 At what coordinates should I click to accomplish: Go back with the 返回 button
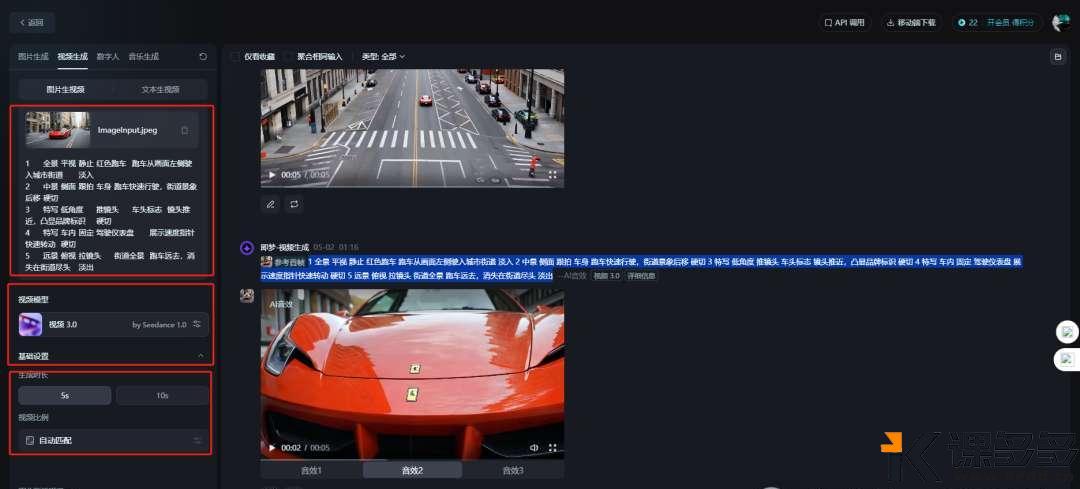[32, 23]
